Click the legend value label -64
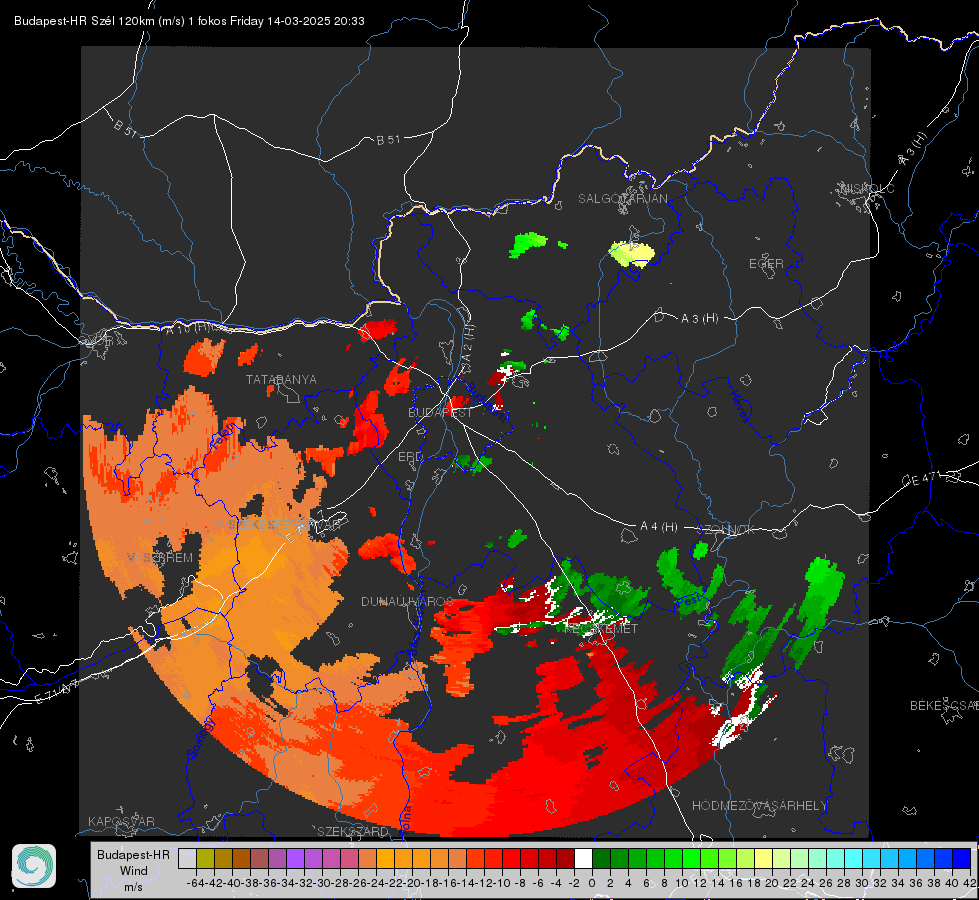 [196, 883]
